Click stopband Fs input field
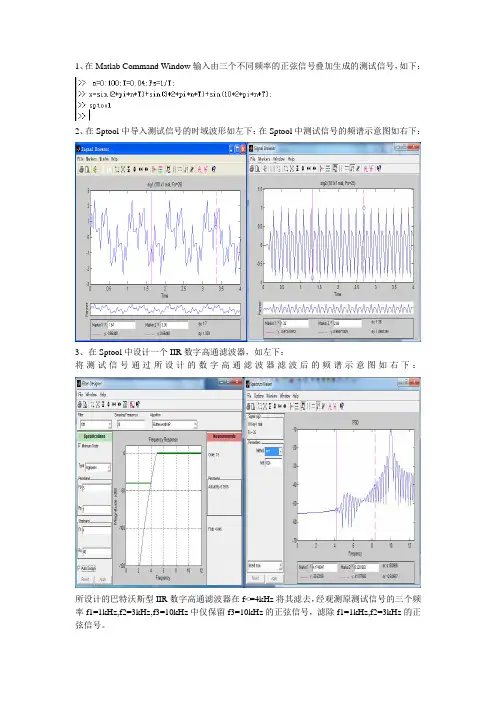 pos(96,530)
